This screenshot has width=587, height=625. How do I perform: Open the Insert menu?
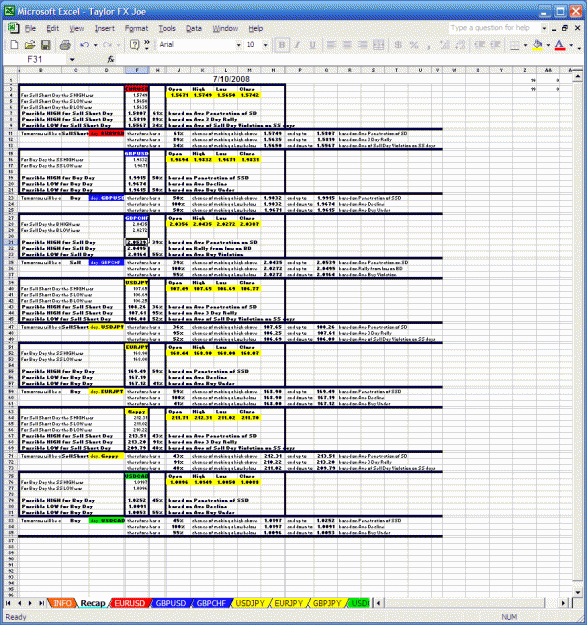click(x=105, y=28)
